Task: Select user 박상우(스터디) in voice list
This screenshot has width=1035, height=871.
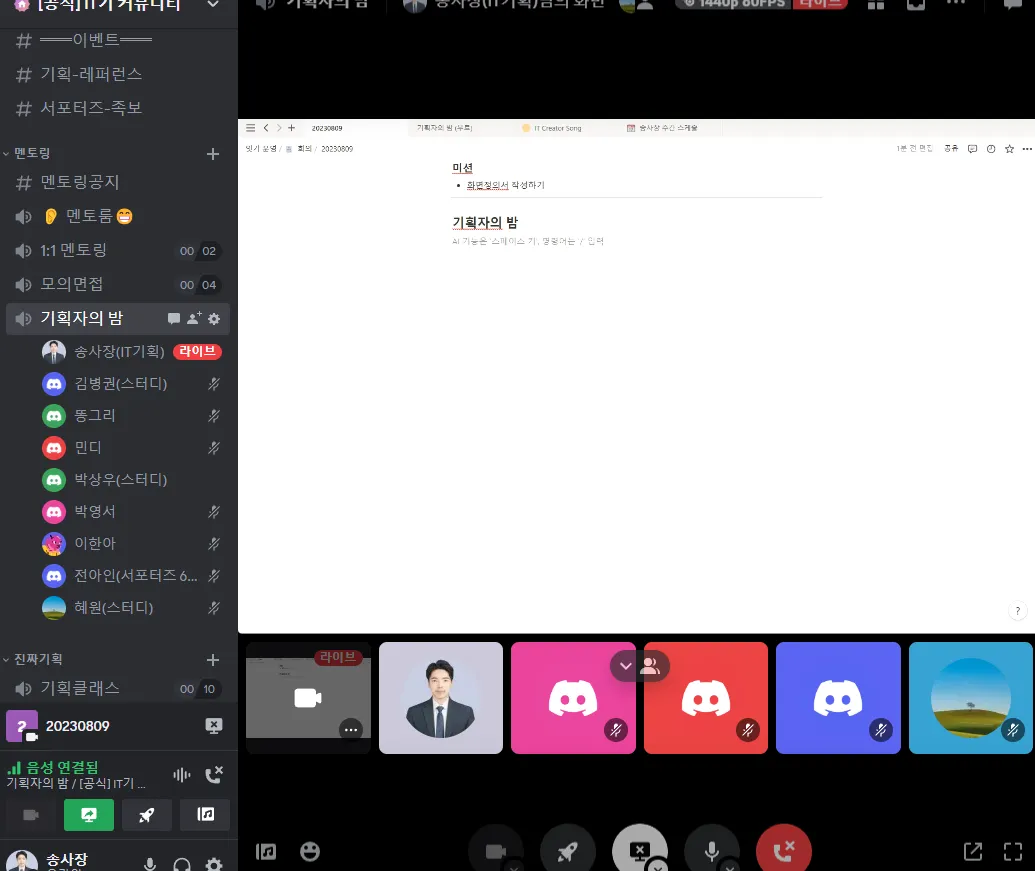Action: coord(132,480)
